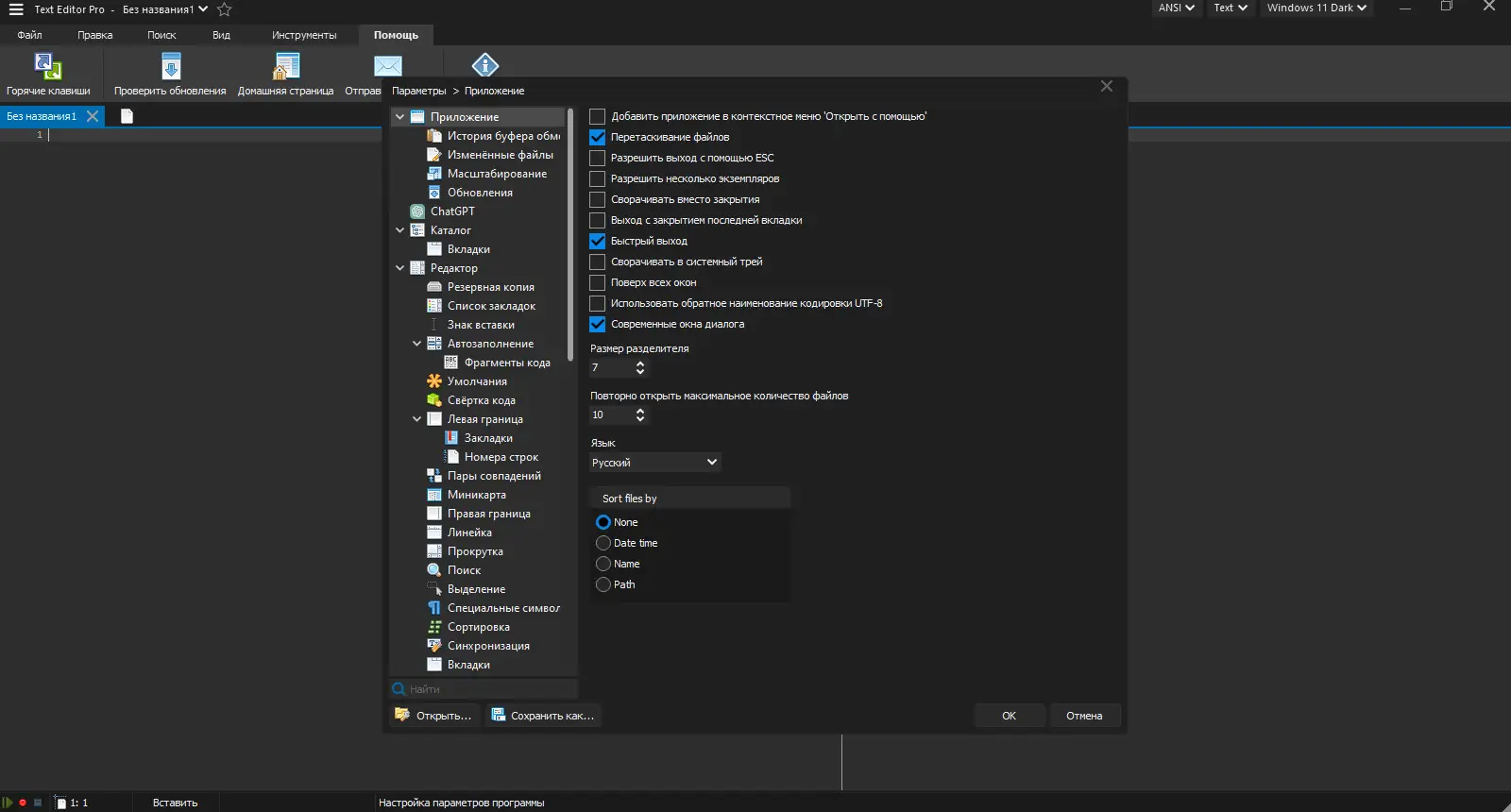This screenshot has width=1511, height=812.
Task: Click the Масштабирование tree icon
Action: click(434, 174)
